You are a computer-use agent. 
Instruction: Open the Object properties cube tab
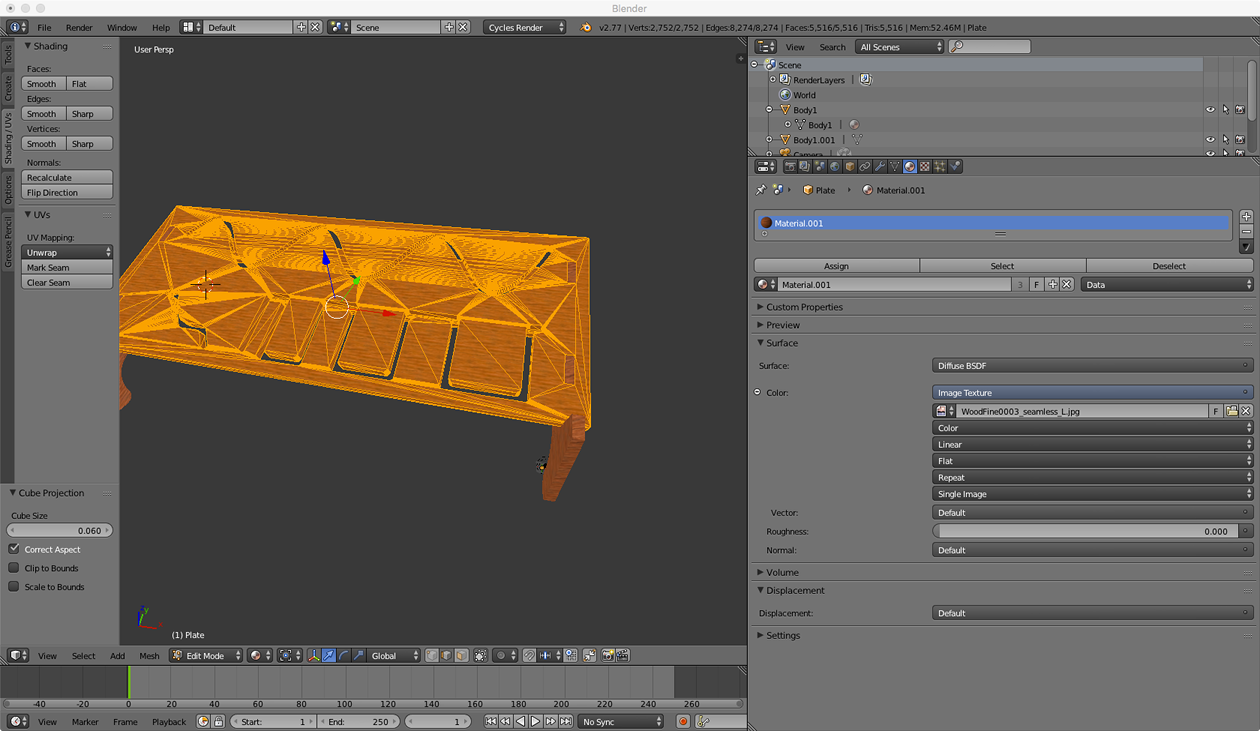[850, 167]
